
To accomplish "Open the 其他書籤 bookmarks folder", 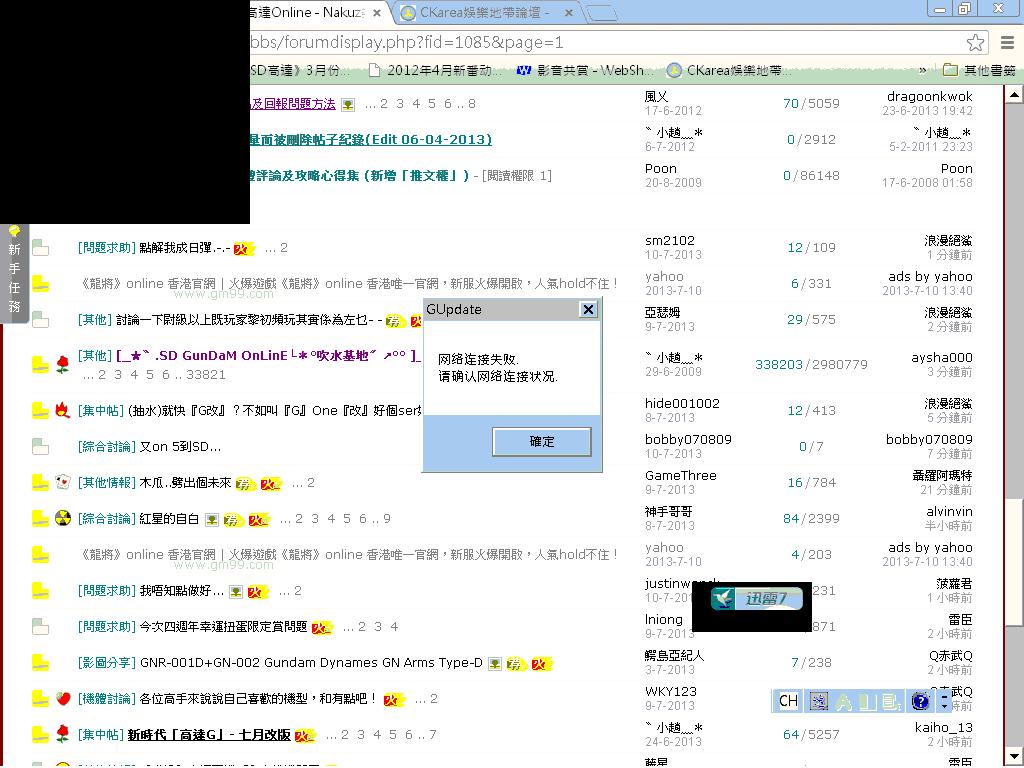I will point(978,71).
